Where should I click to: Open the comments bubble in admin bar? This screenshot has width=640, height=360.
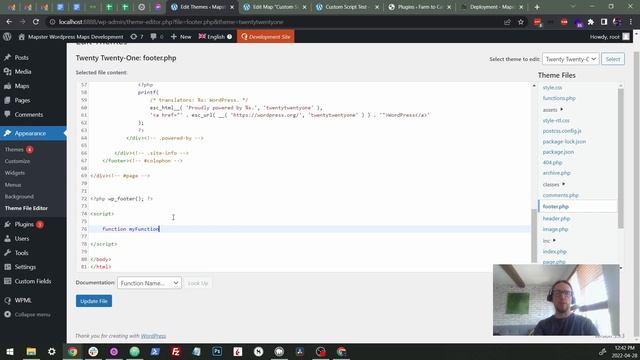[156, 37]
